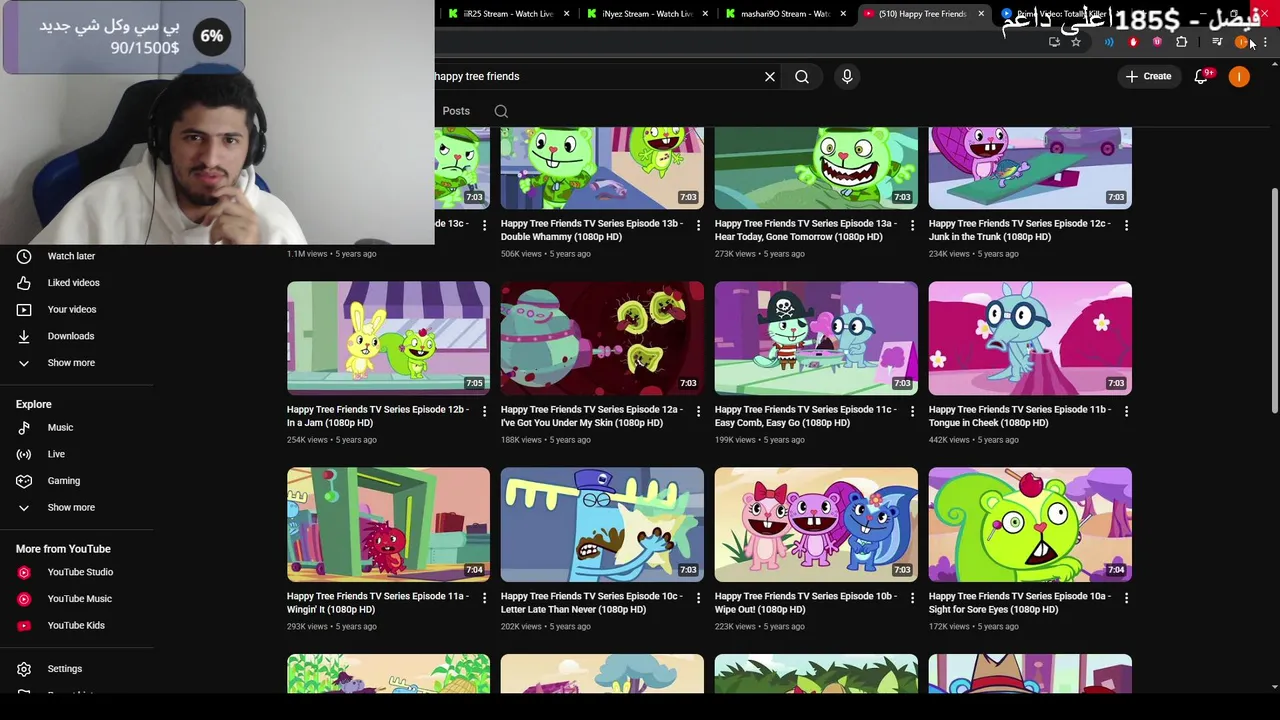Open the Watch later icon
The height and width of the screenshot is (720, 1280).
(24, 256)
